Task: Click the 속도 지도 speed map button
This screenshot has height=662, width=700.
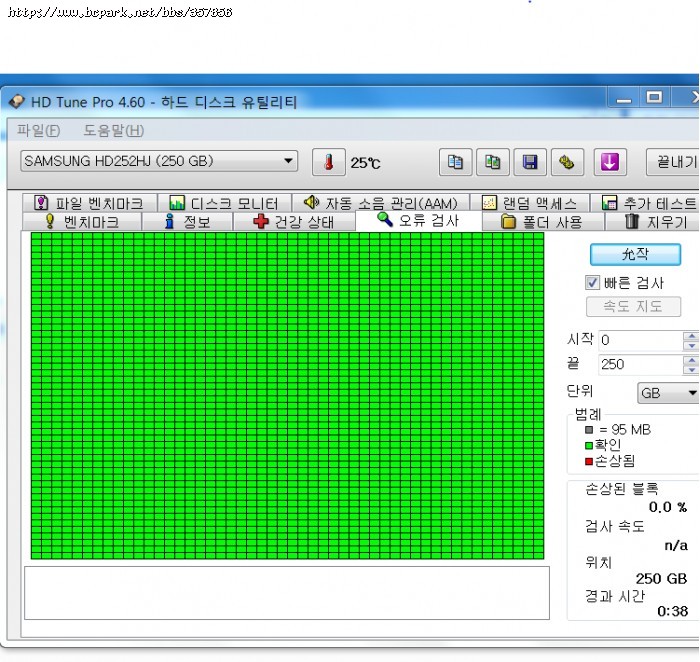Action: [633, 307]
